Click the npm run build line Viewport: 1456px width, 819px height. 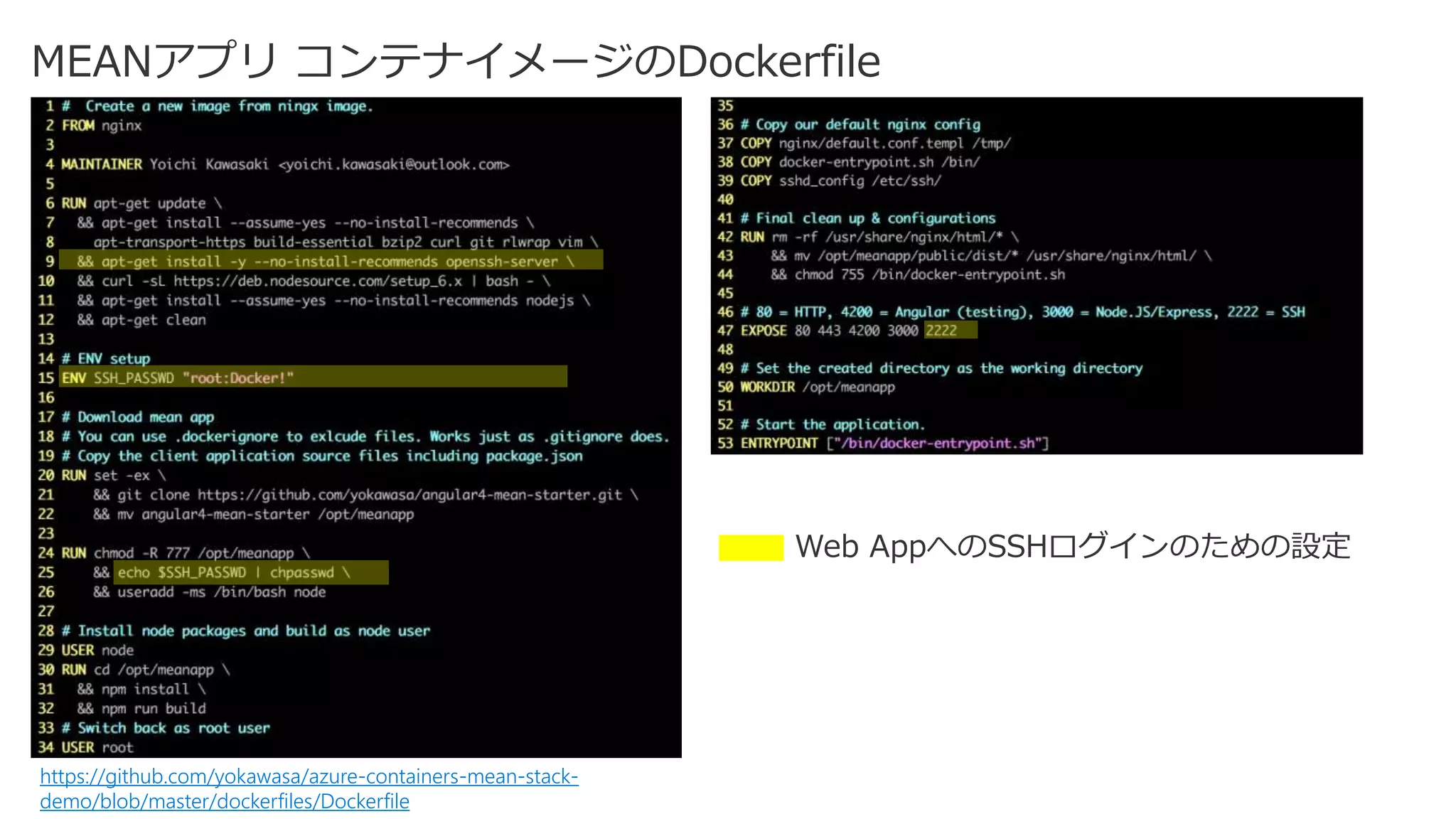click(141, 709)
